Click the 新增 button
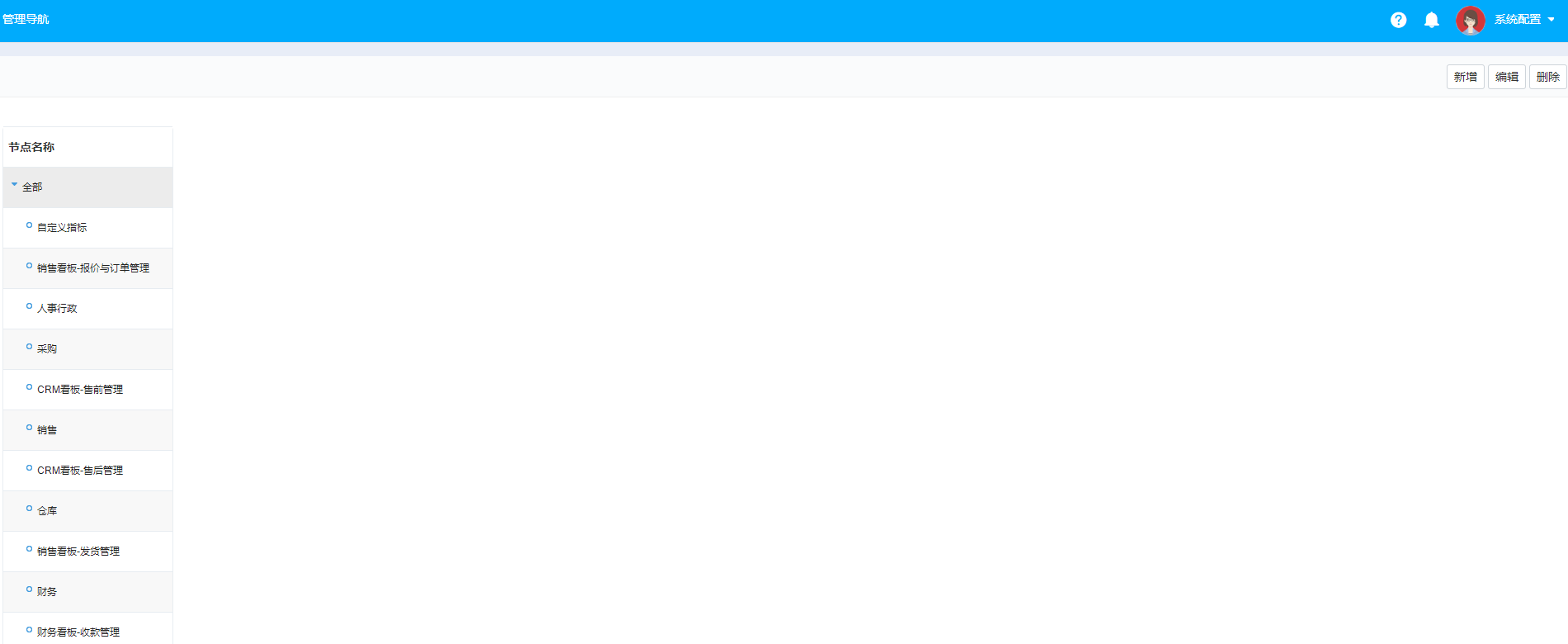The height and width of the screenshot is (644, 1568). pyautogui.click(x=1466, y=77)
